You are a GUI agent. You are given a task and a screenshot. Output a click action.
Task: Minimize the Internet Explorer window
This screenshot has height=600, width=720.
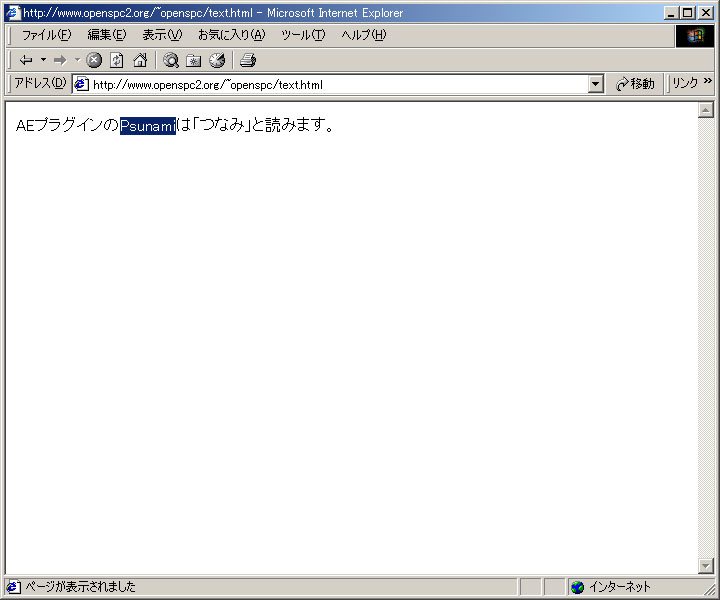671,13
